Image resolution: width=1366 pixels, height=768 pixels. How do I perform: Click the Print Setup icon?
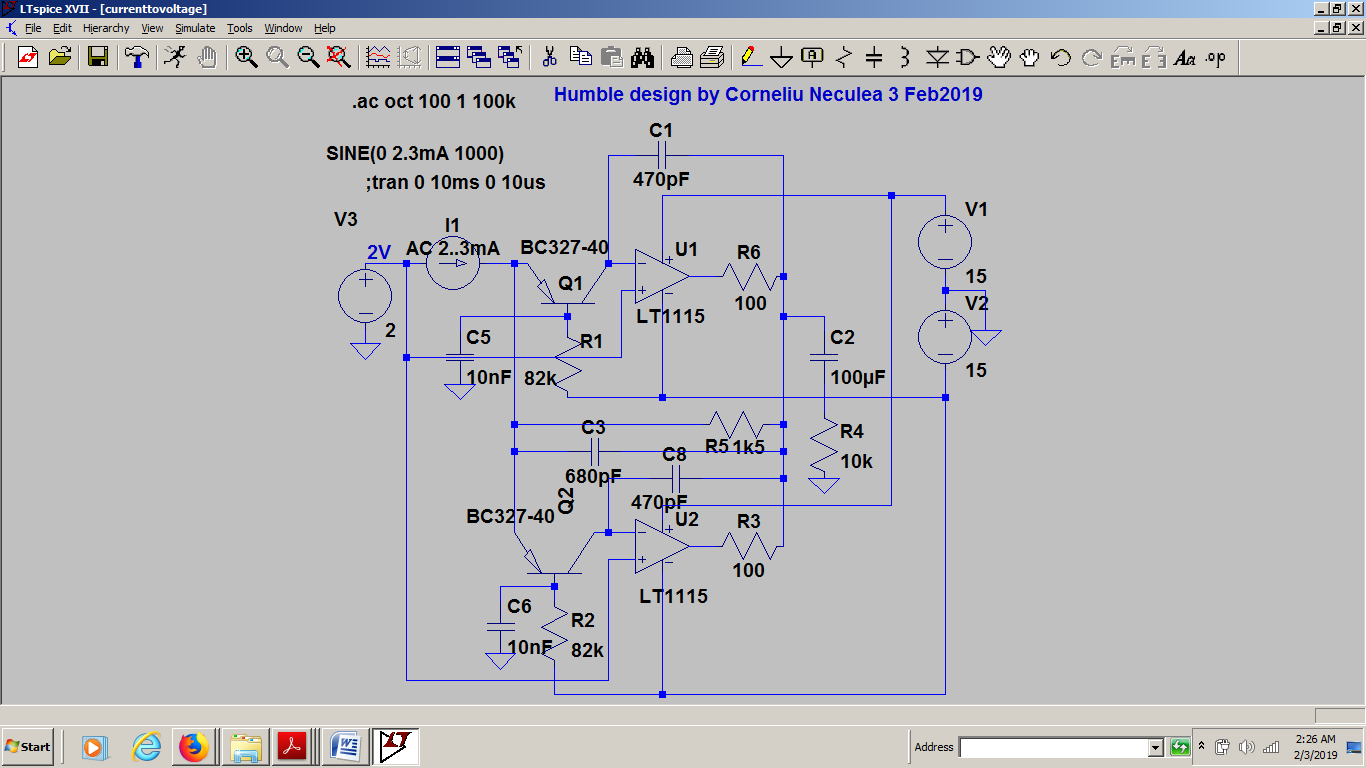[681, 57]
